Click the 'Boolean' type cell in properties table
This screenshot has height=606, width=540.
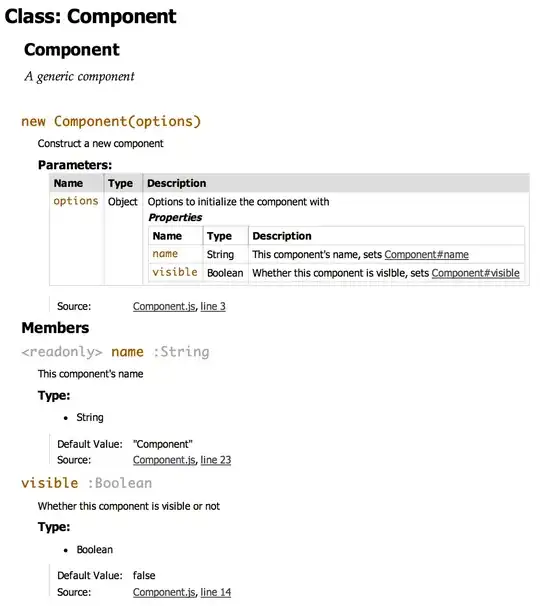click(x=225, y=273)
